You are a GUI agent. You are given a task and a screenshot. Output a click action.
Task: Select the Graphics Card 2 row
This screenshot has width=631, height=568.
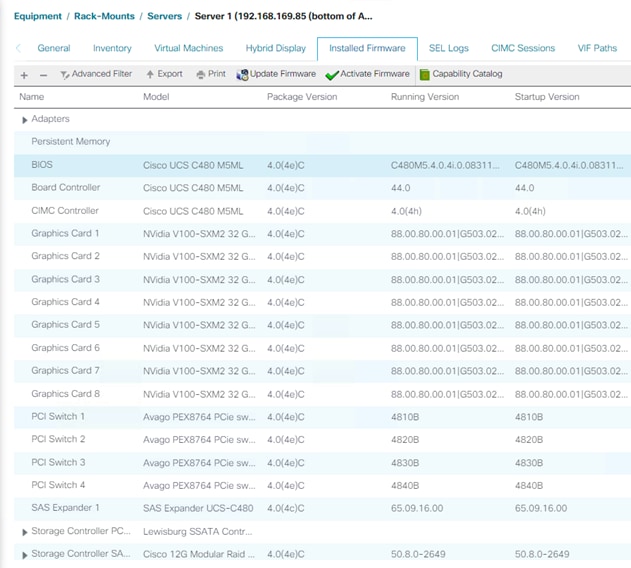point(322,256)
